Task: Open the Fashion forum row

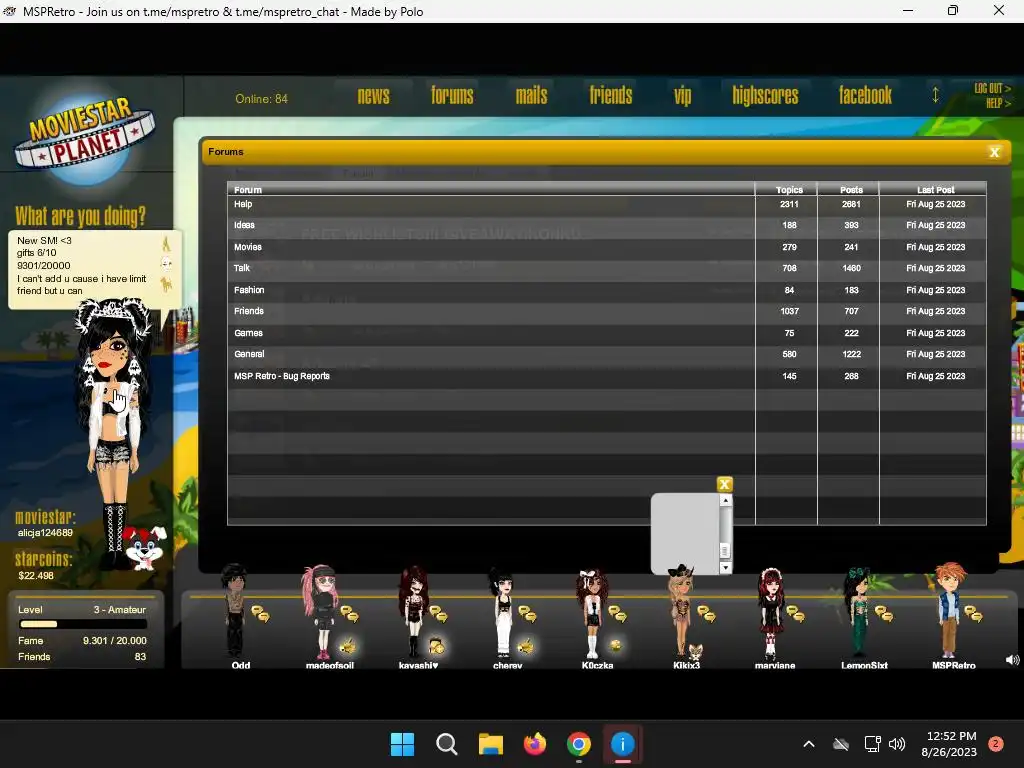Action: pyautogui.click(x=607, y=290)
